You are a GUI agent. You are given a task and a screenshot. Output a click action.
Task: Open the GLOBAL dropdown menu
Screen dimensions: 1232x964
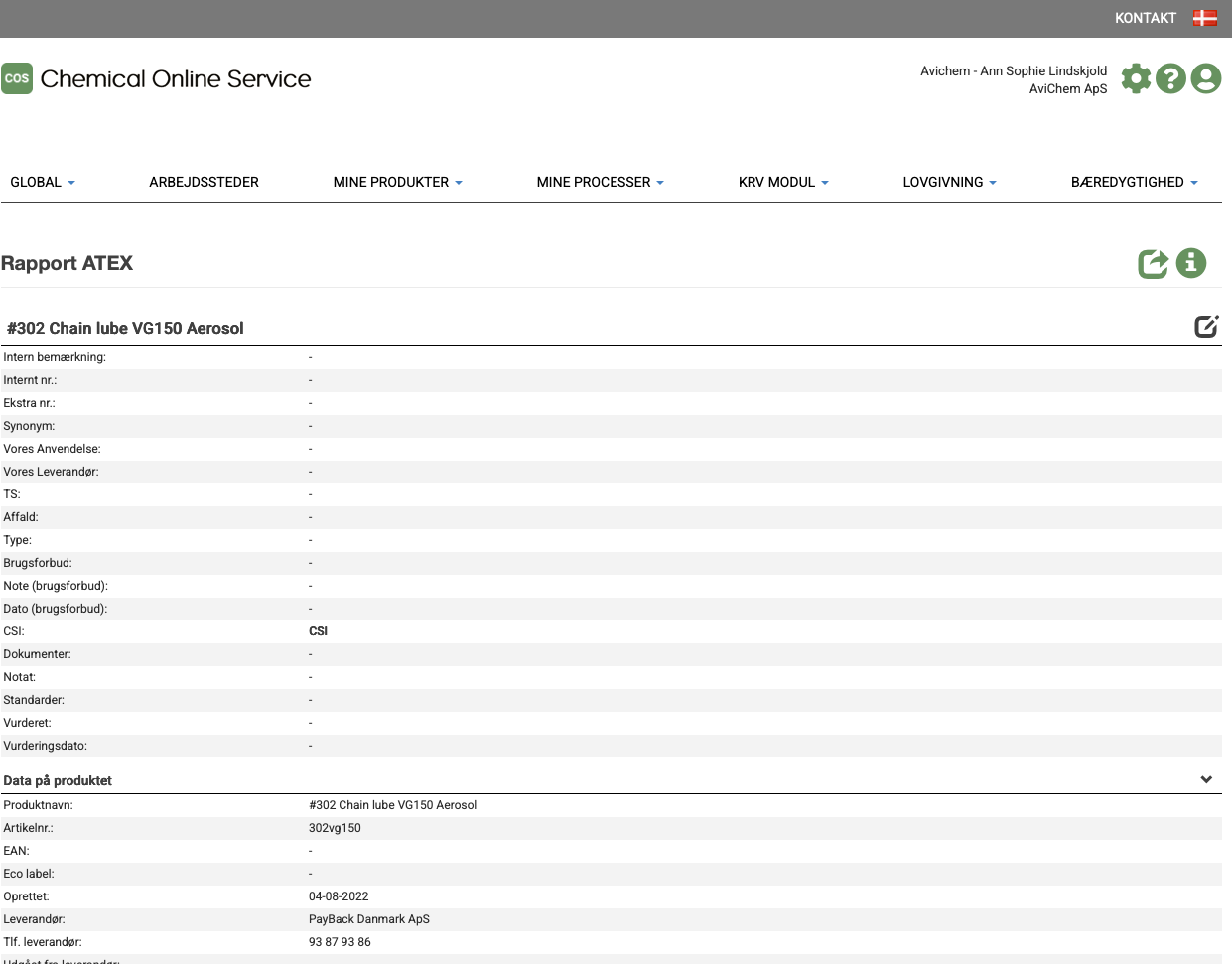[43, 182]
